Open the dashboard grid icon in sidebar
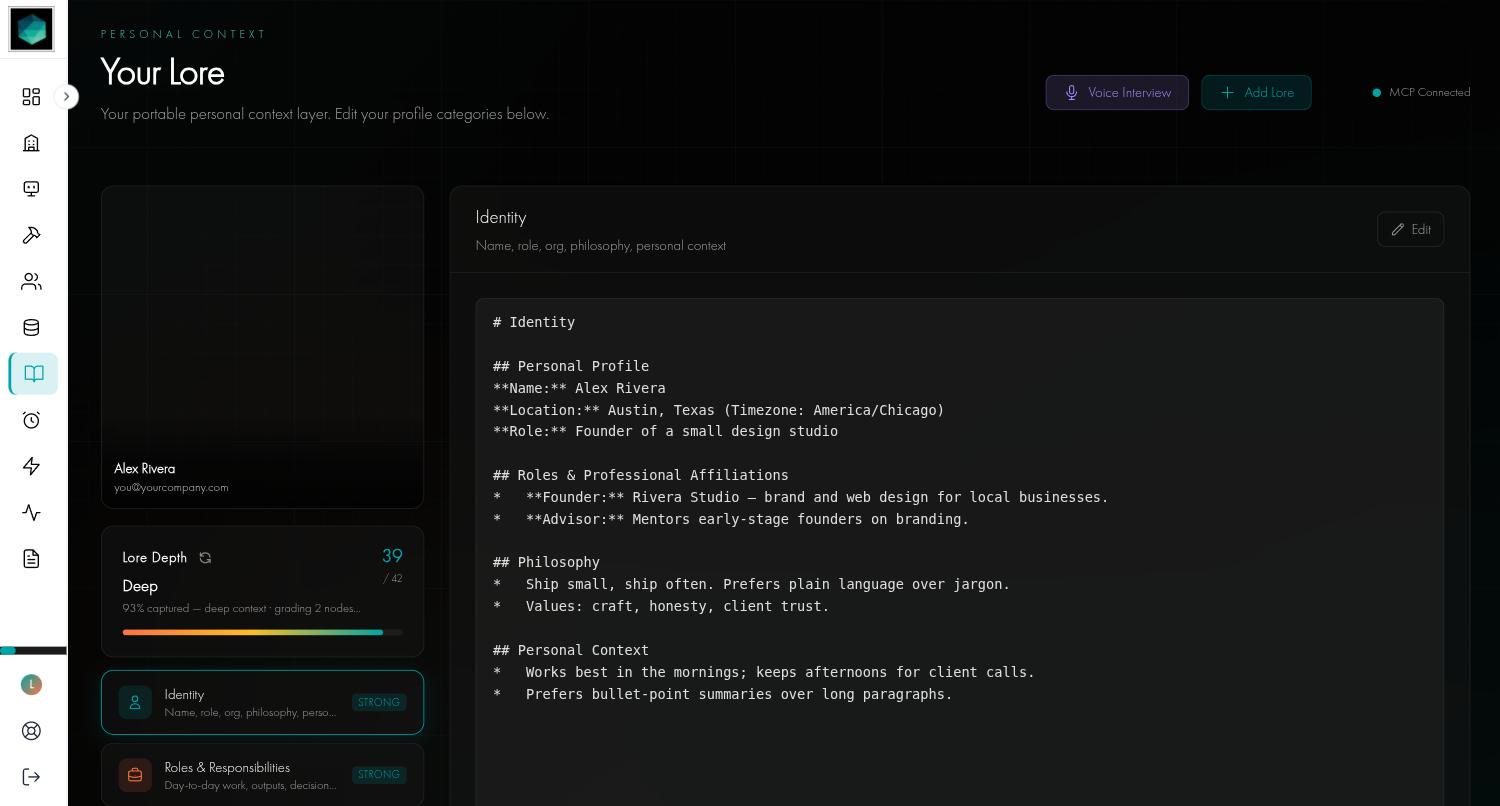This screenshot has width=1500, height=806. [31, 97]
